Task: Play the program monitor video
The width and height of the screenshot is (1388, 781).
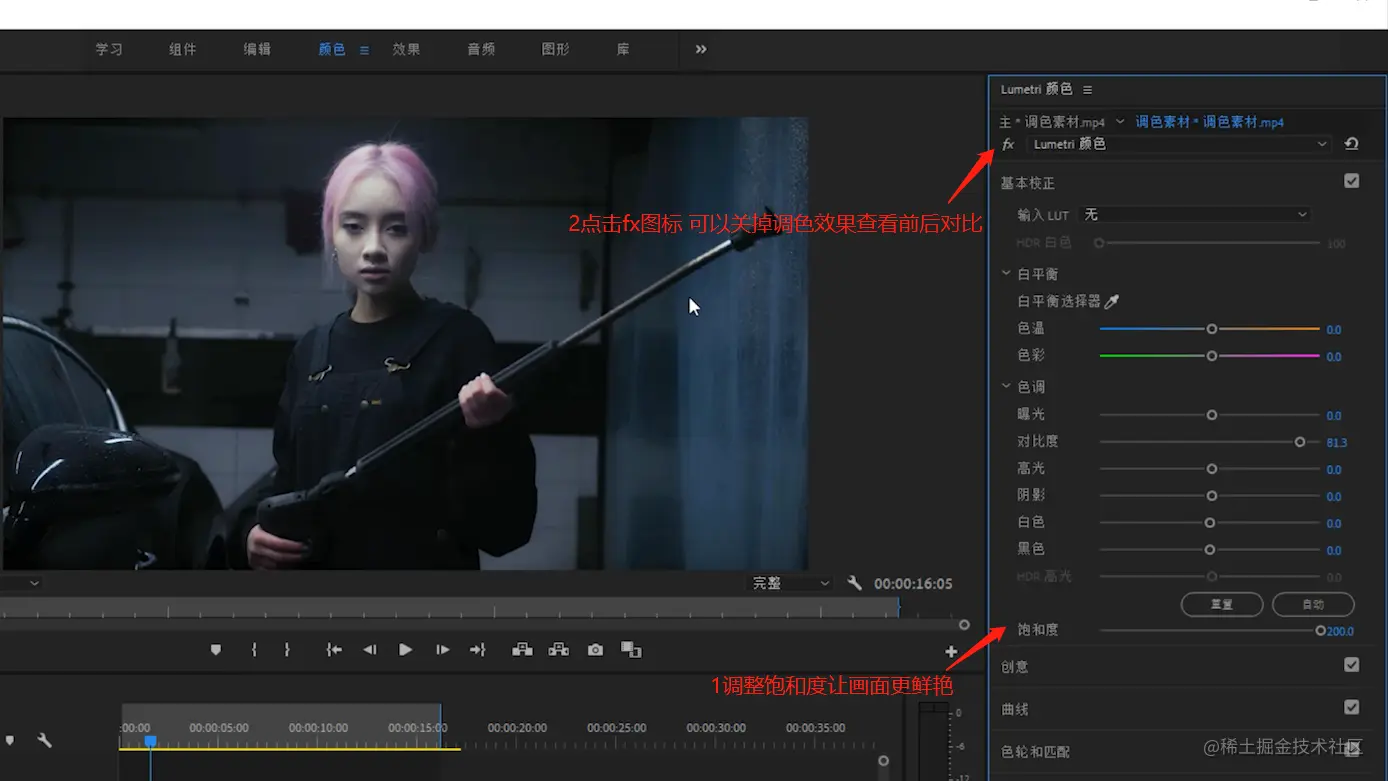Action: pyautogui.click(x=405, y=650)
